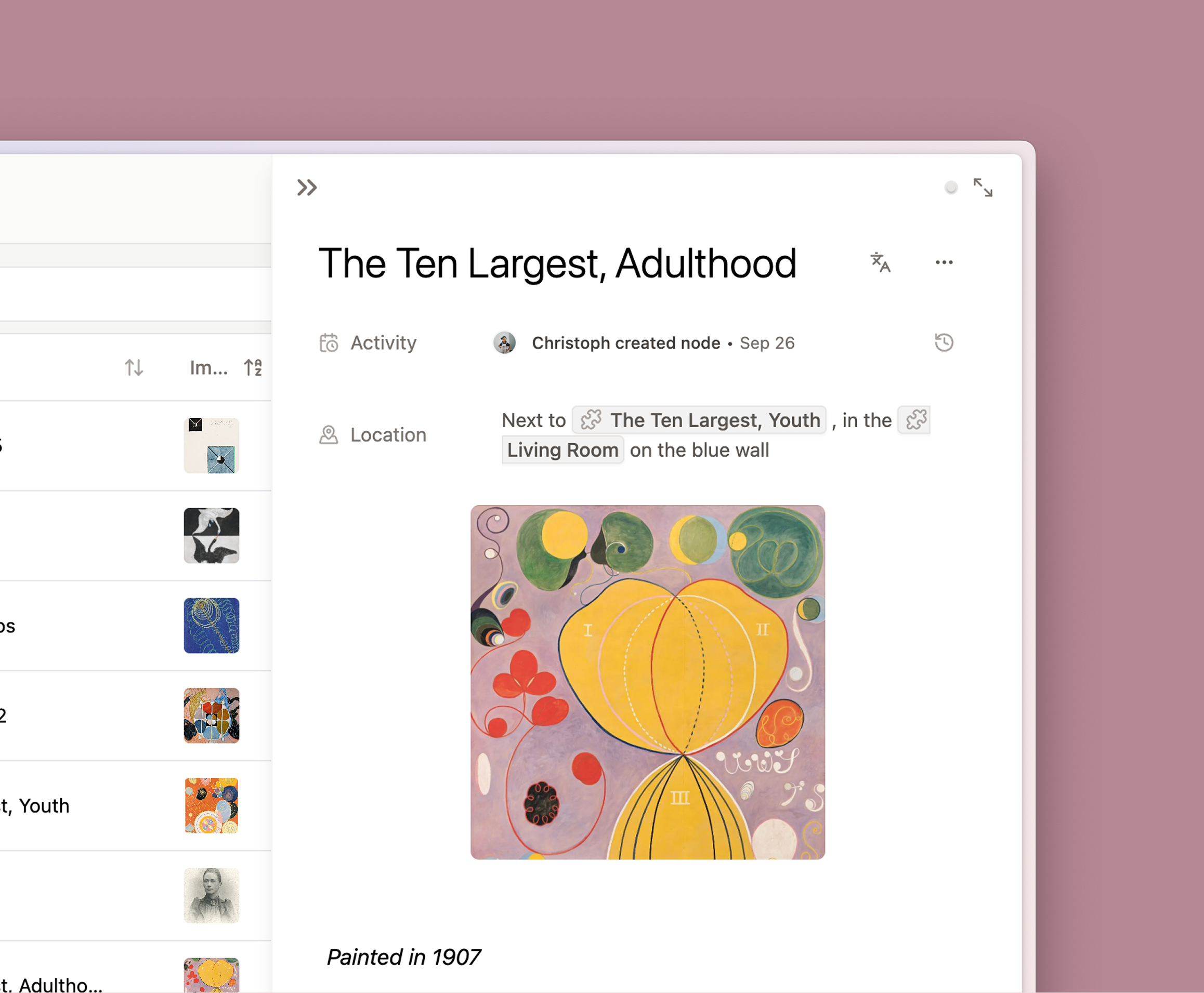Open the pale geometric painting thumbnail
Image resolution: width=1204 pixels, height=993 pixels.
click(212, 446)
